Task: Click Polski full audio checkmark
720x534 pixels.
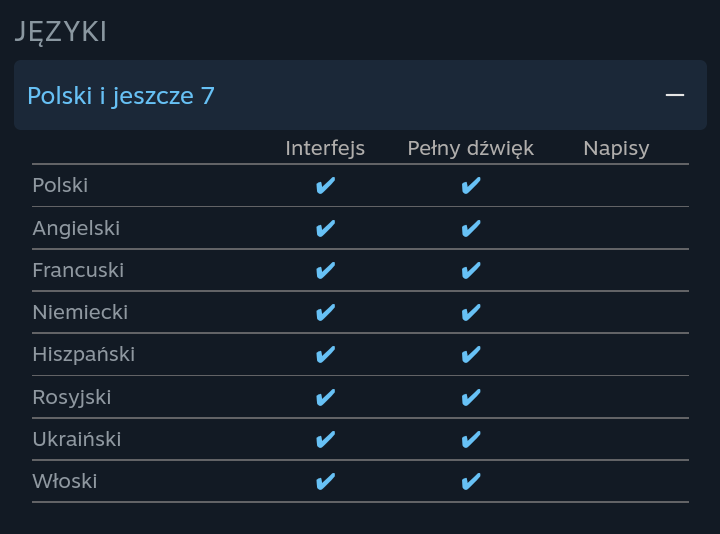Action: click(471, 186)
